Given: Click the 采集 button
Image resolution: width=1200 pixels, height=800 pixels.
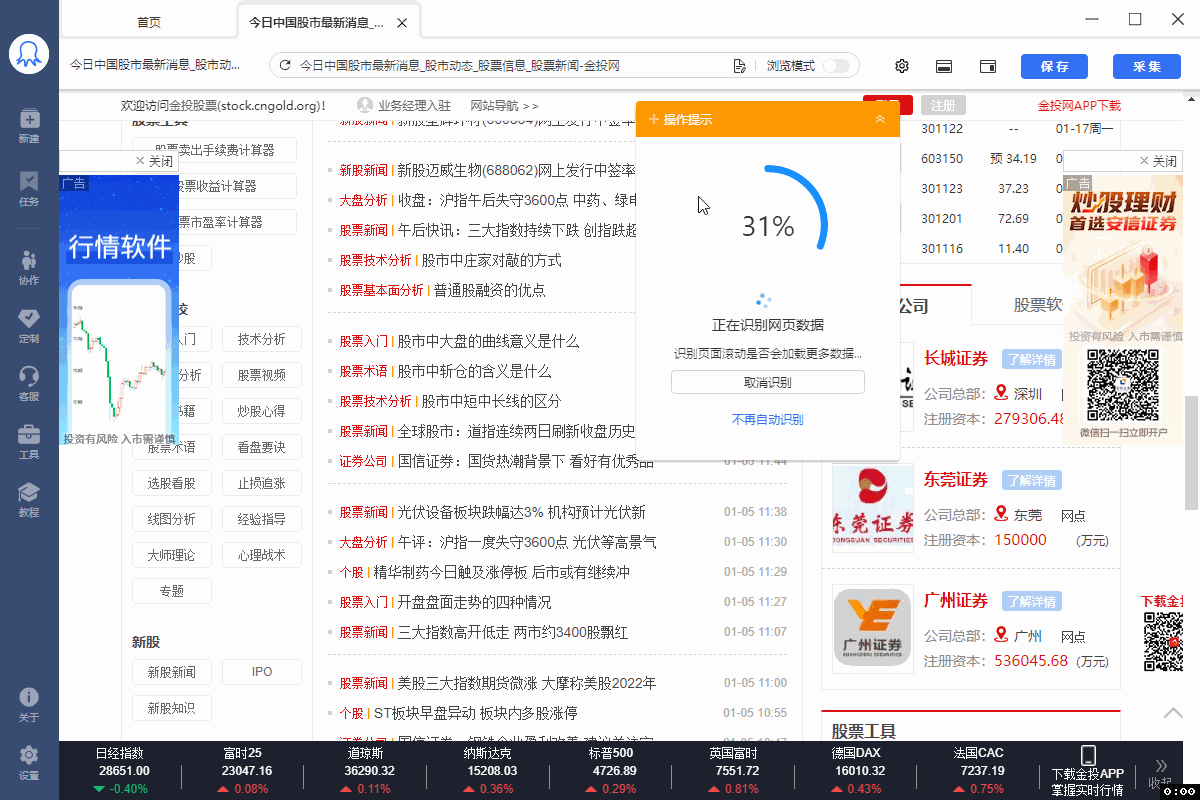Looking at the screenshot, I should coord(1146,66).
